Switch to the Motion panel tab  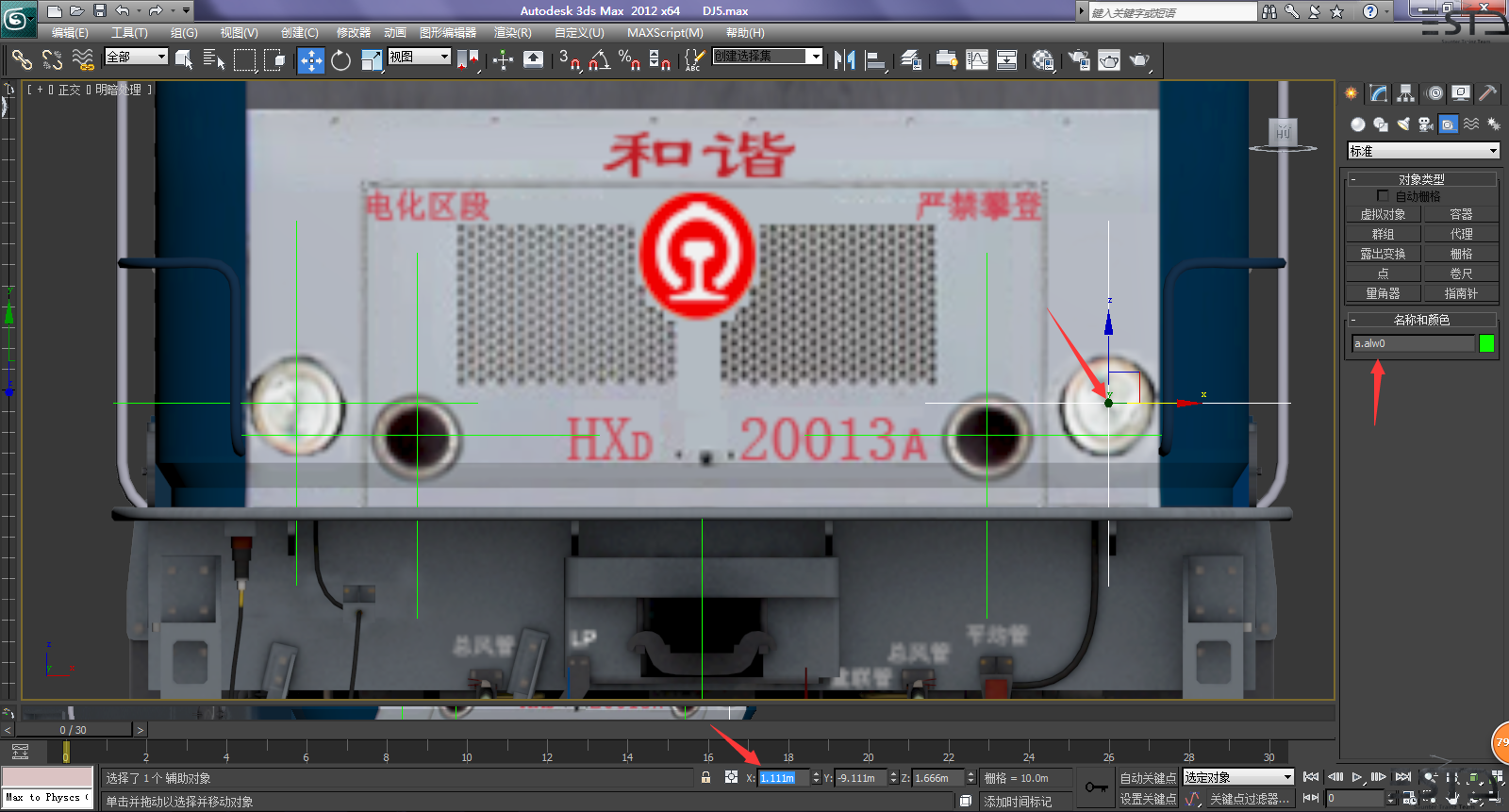point(1434,92)
